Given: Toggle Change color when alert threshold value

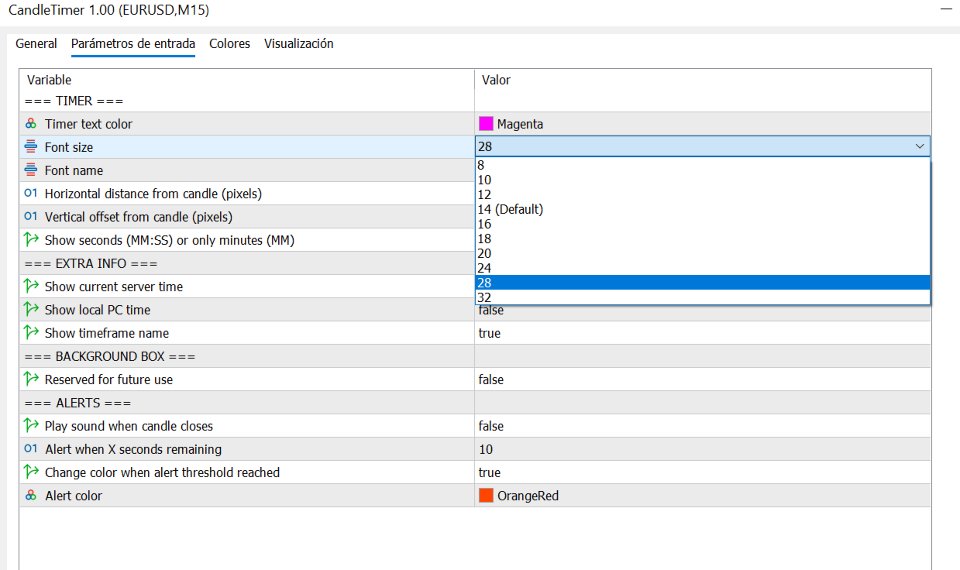Looking at the screenshot, I should pyautogui.click(x=489, y=473).
